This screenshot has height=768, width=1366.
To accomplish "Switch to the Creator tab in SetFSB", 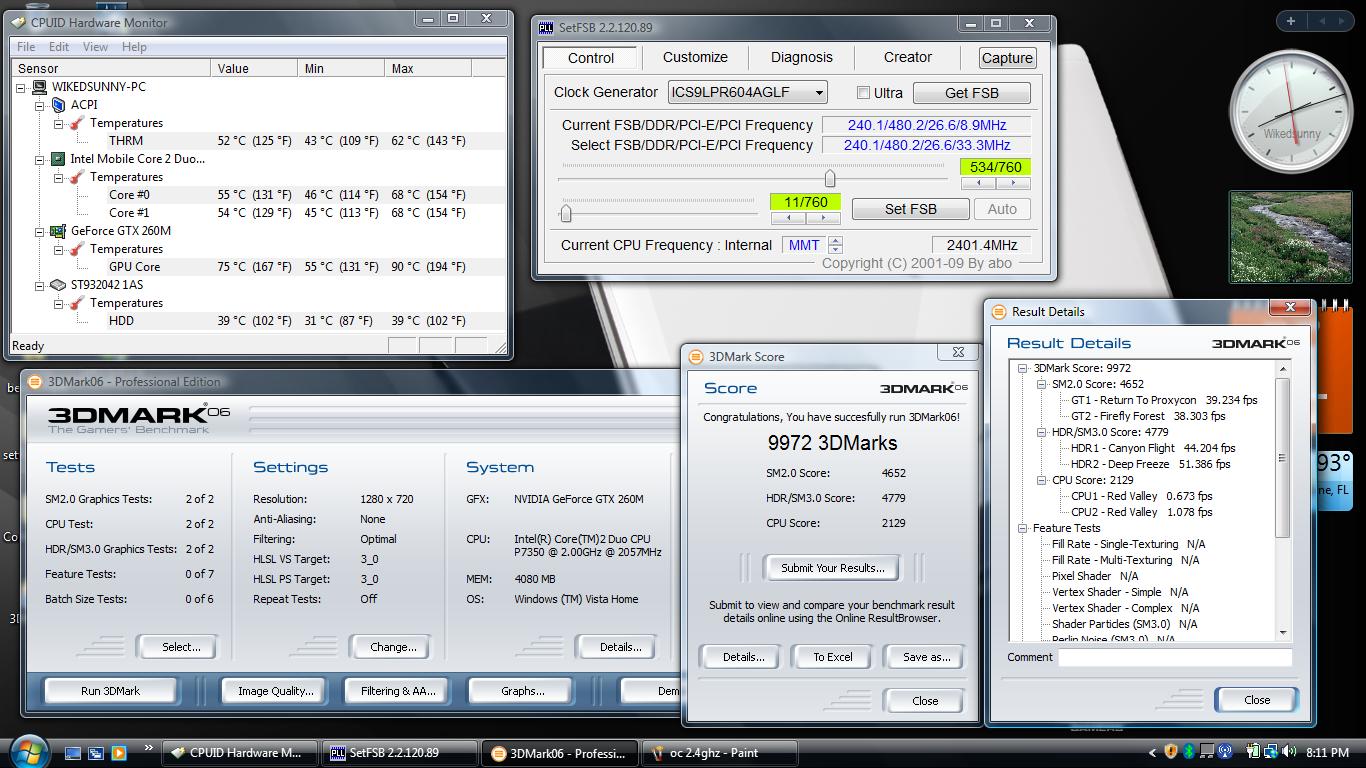I will pyautogui.click(x=908, y=58).
